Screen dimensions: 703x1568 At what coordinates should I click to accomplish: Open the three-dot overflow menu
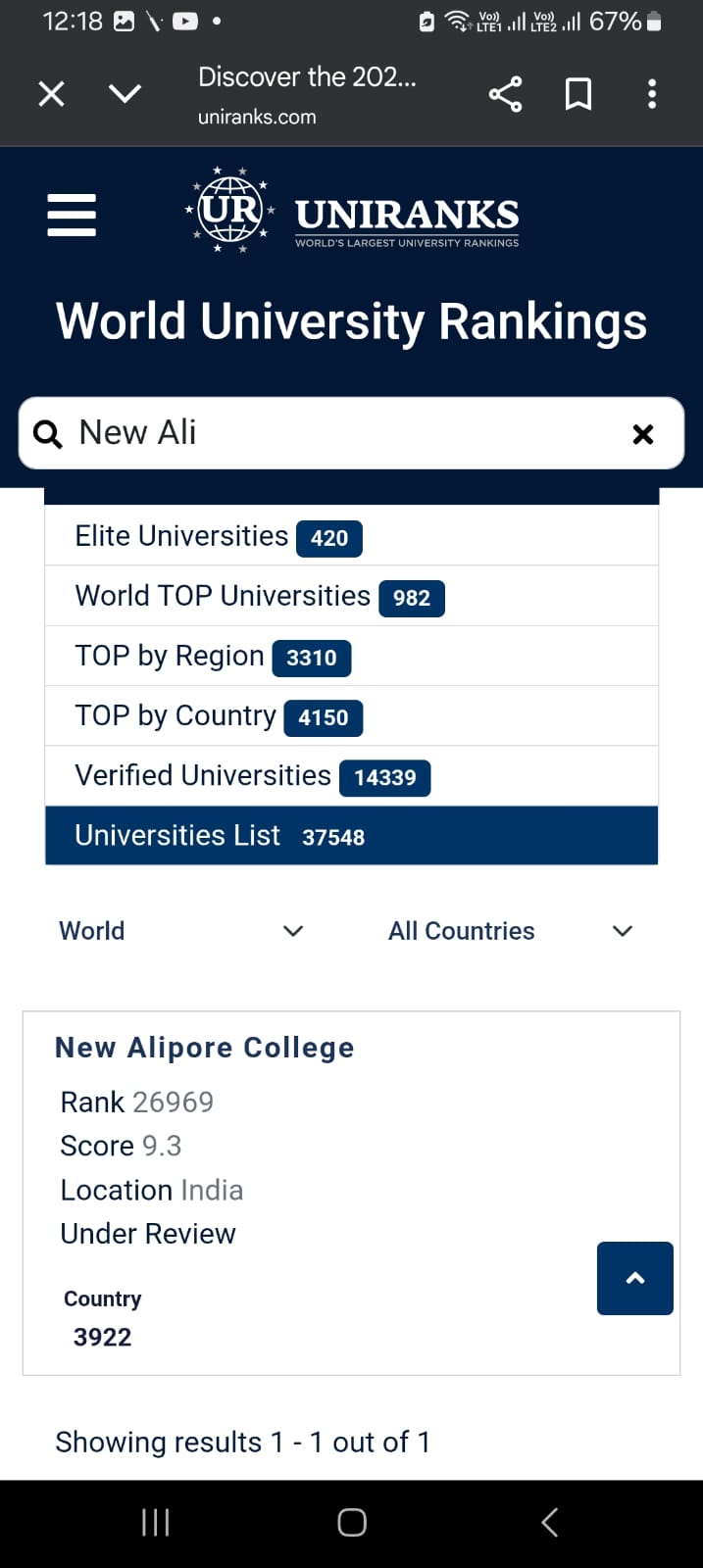pyautogui.click(x=652, y=94)
